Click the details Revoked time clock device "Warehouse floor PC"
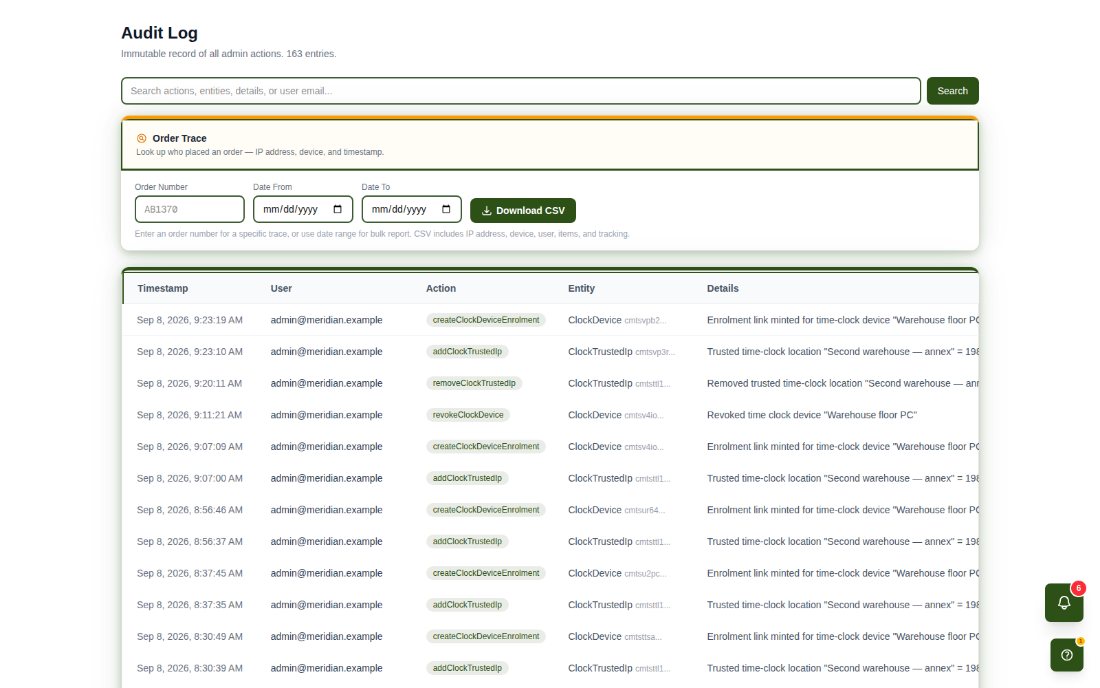 click(812, 414)
